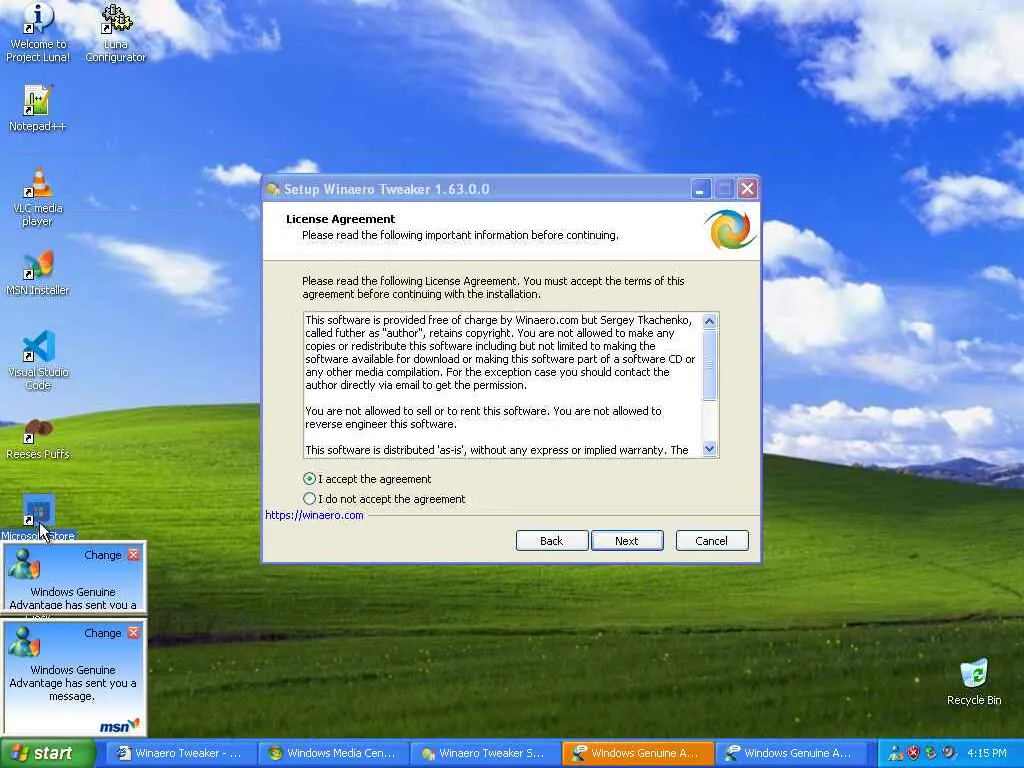
Task: Select the Reeses Puffs desktop icon
Action: 38,439
